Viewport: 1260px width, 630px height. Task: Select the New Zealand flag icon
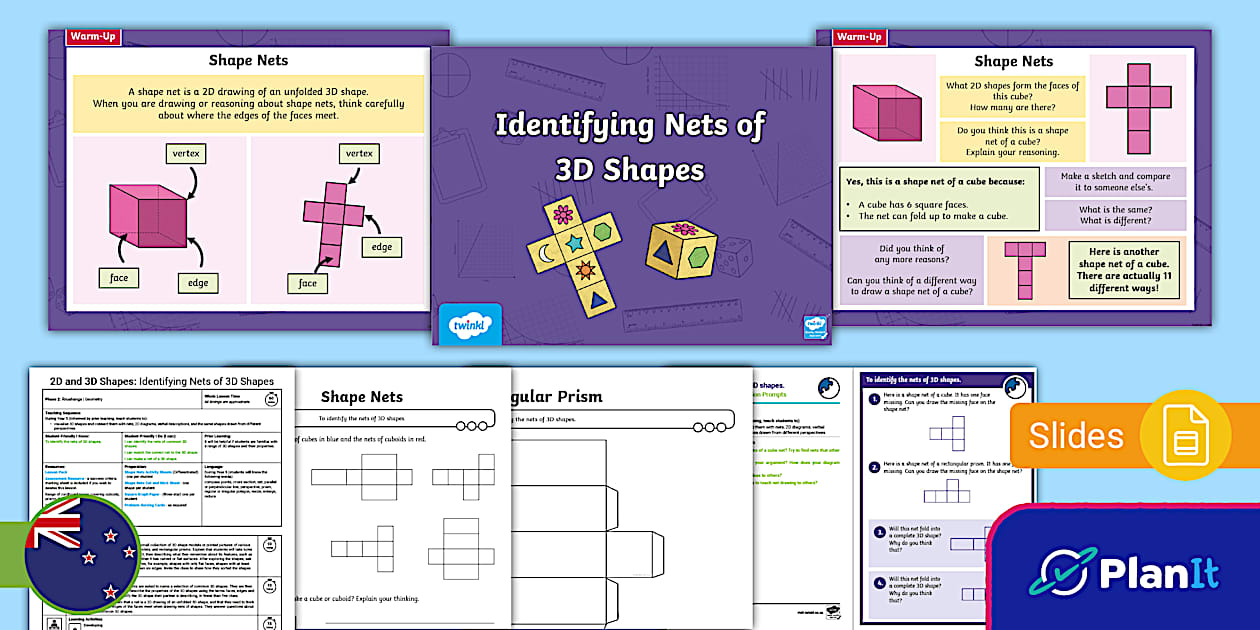tap(80, 552)
